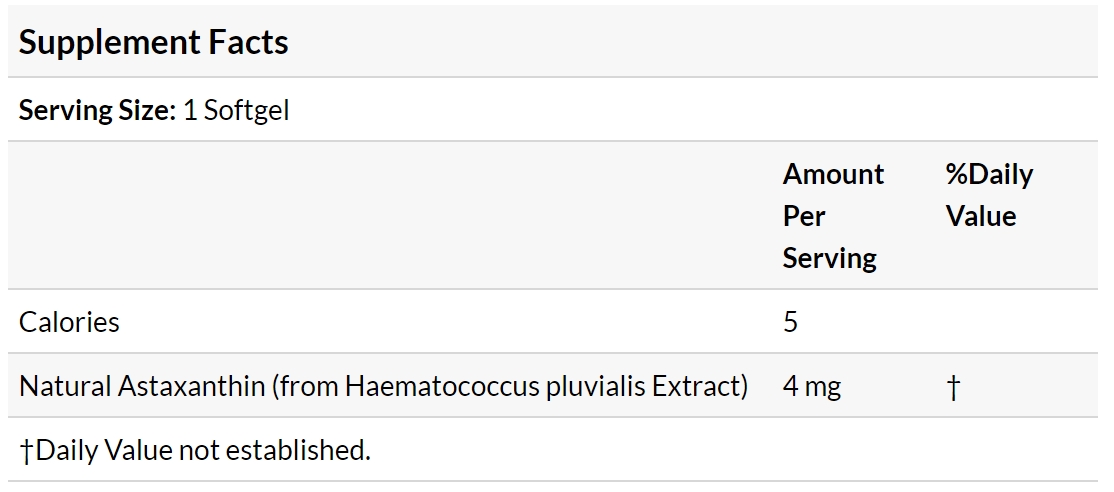Select the Calories row label

69,322
